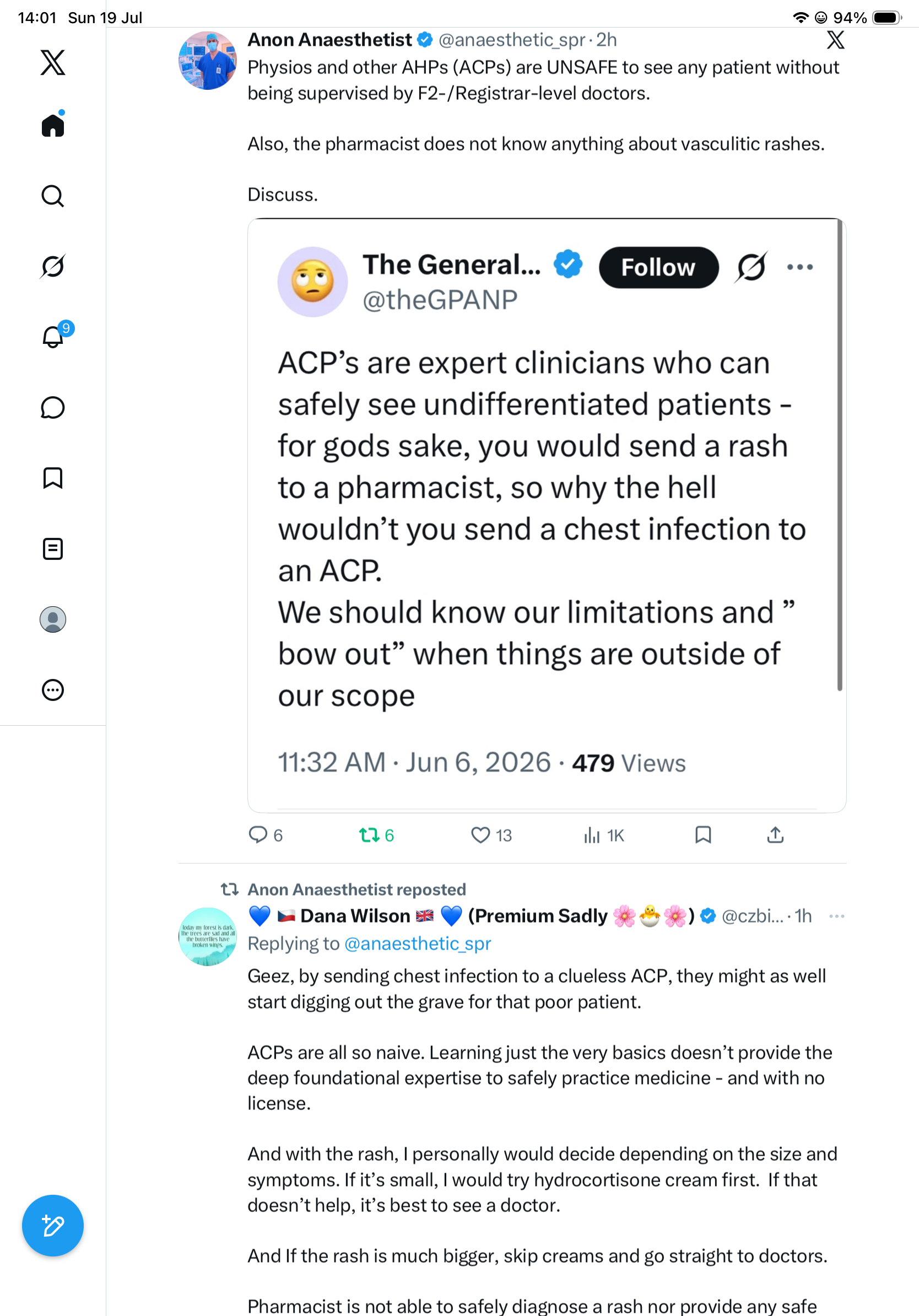
Task: Share the Anon Anaesthetist post
Action: [775, 835]
